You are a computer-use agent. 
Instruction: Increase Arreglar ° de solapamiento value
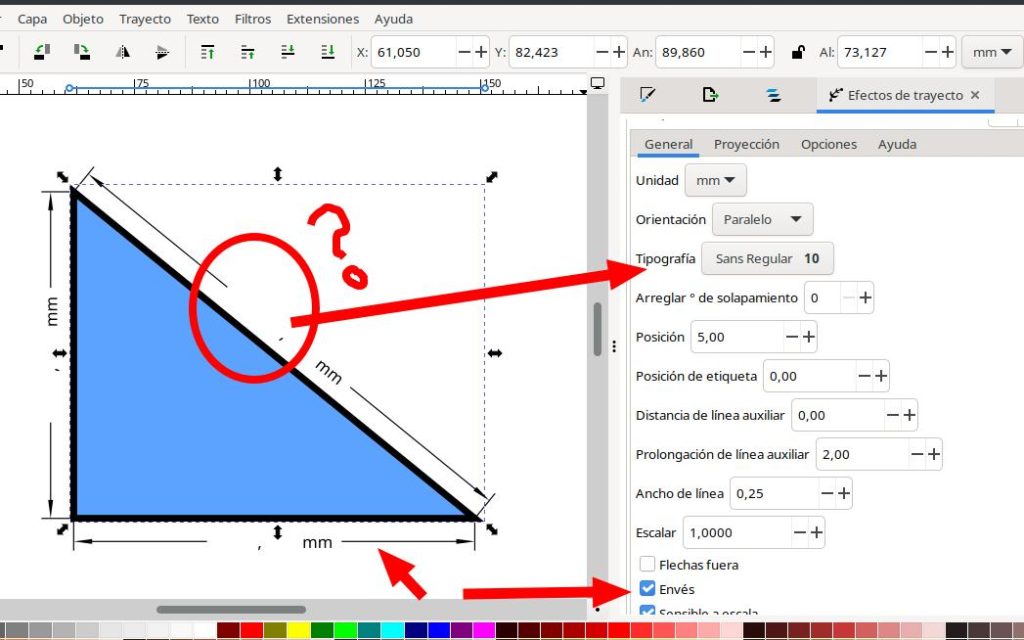tap(865, 298)
